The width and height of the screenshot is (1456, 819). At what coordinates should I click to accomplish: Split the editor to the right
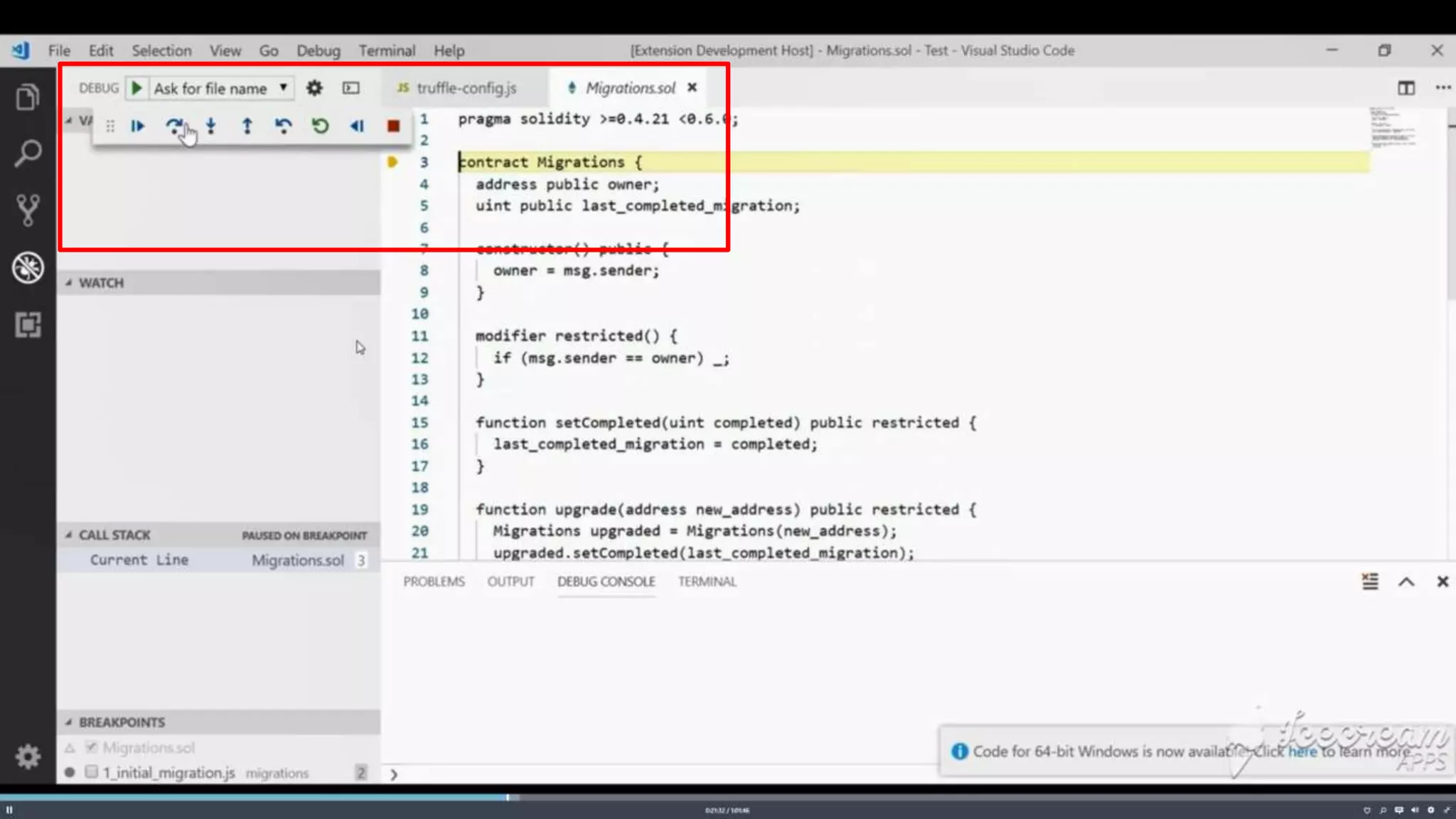click(1406, 88)
